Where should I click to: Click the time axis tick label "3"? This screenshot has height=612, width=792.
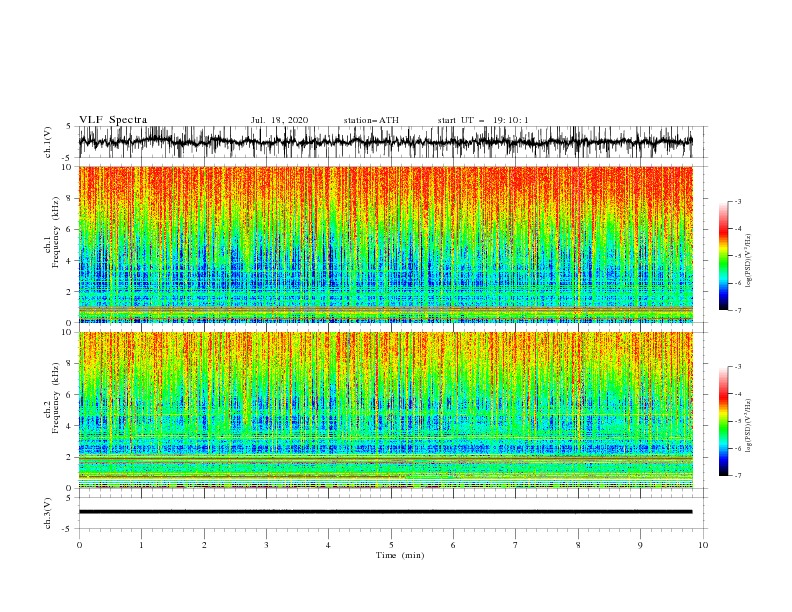tap(266, 545)
